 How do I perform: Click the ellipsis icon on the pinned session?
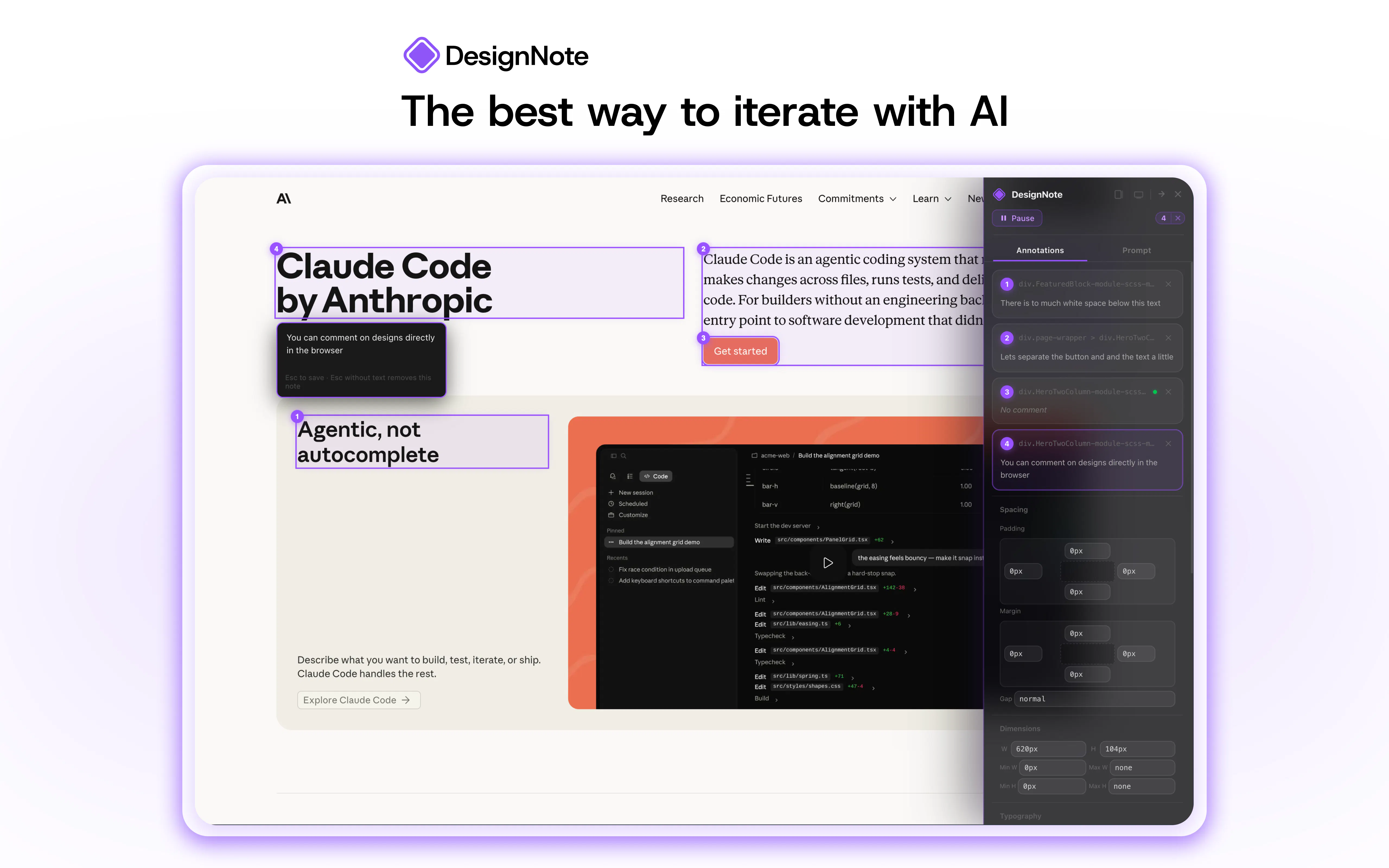point(611,542)
